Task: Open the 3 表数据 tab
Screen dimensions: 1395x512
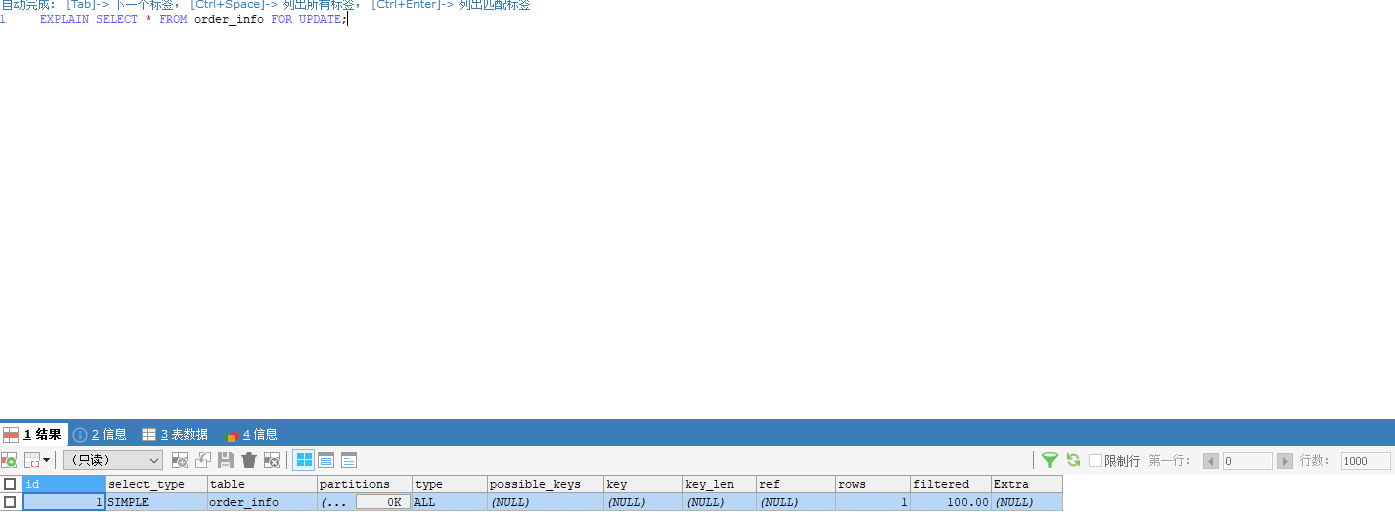Action: tap(175, 434)
